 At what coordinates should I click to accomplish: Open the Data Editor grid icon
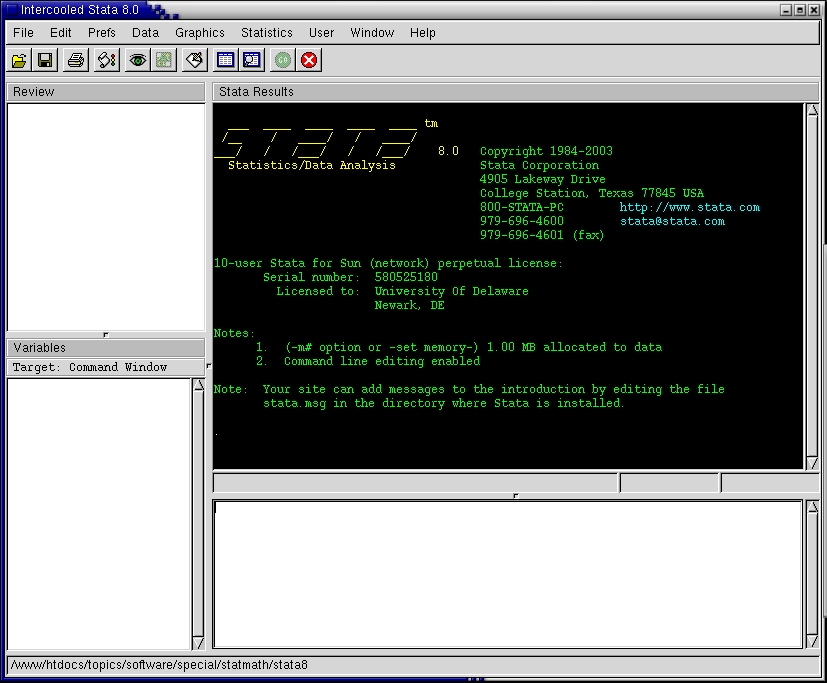pos(226,60)
